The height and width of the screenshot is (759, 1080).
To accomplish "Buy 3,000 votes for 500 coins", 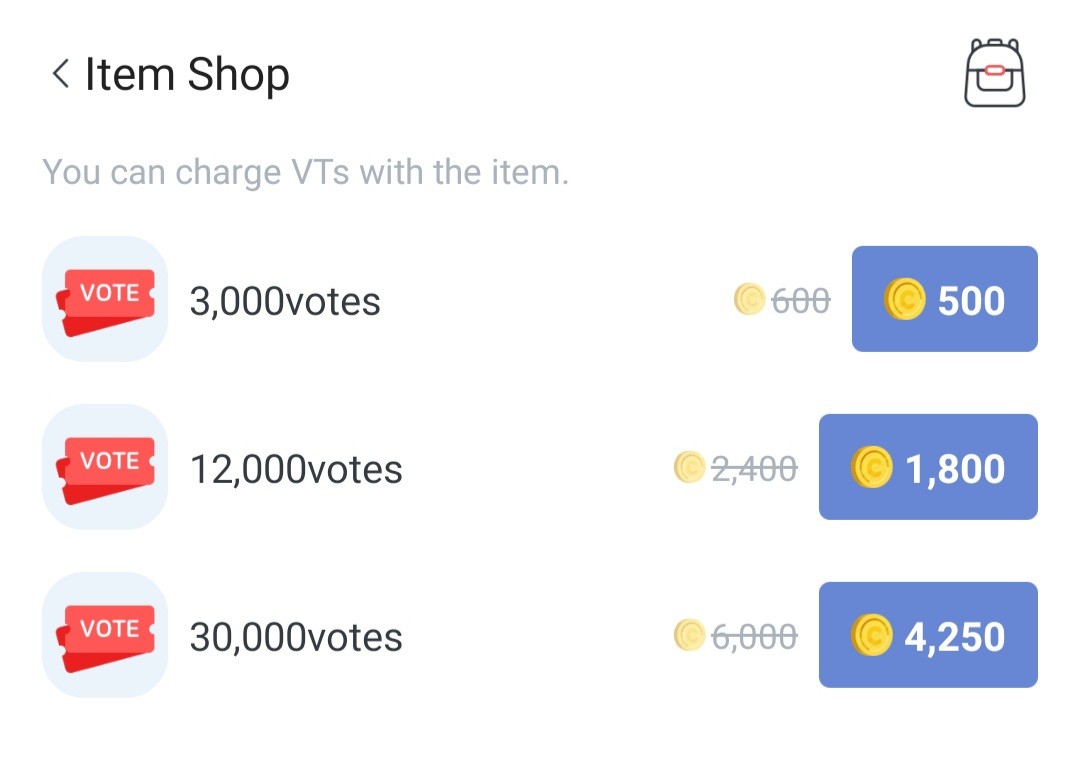I will tap(944, 299).
